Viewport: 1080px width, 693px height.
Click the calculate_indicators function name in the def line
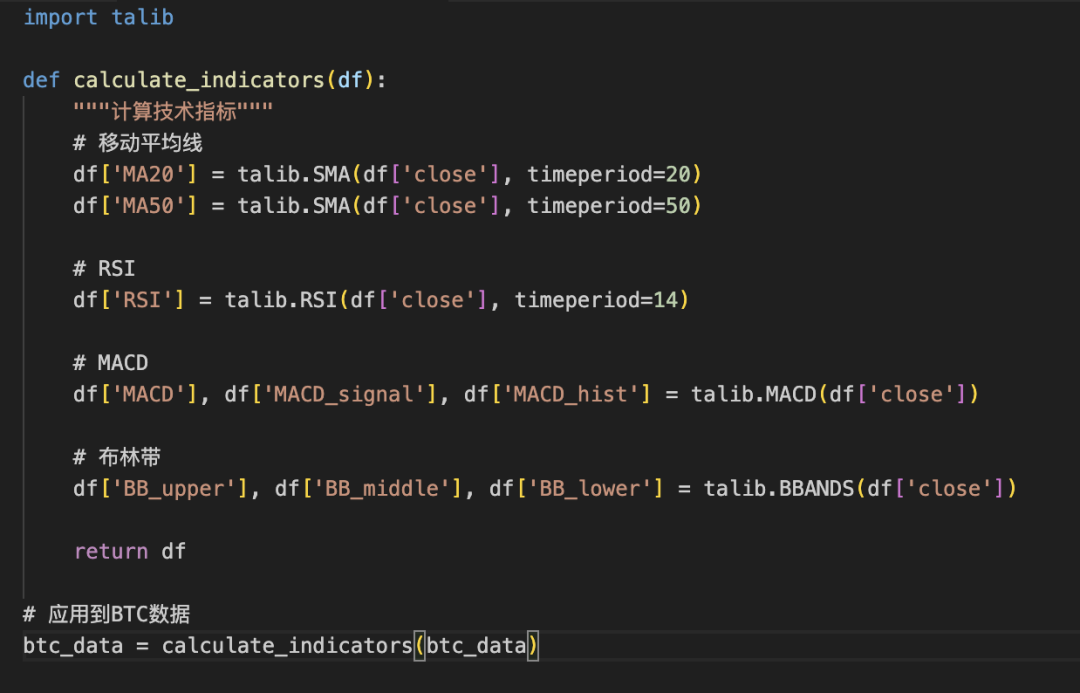(199, 81)
